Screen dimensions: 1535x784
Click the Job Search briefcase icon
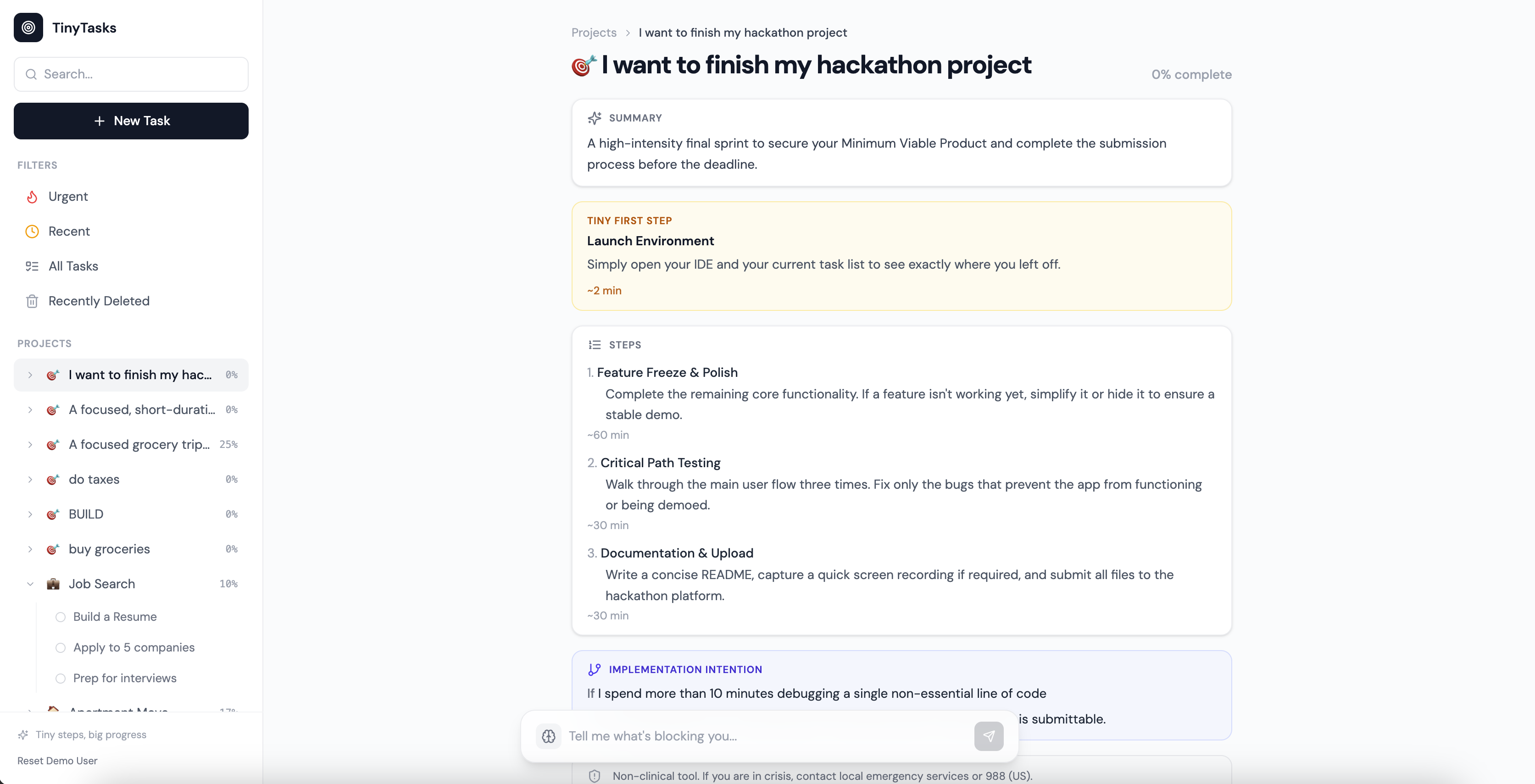53,584
